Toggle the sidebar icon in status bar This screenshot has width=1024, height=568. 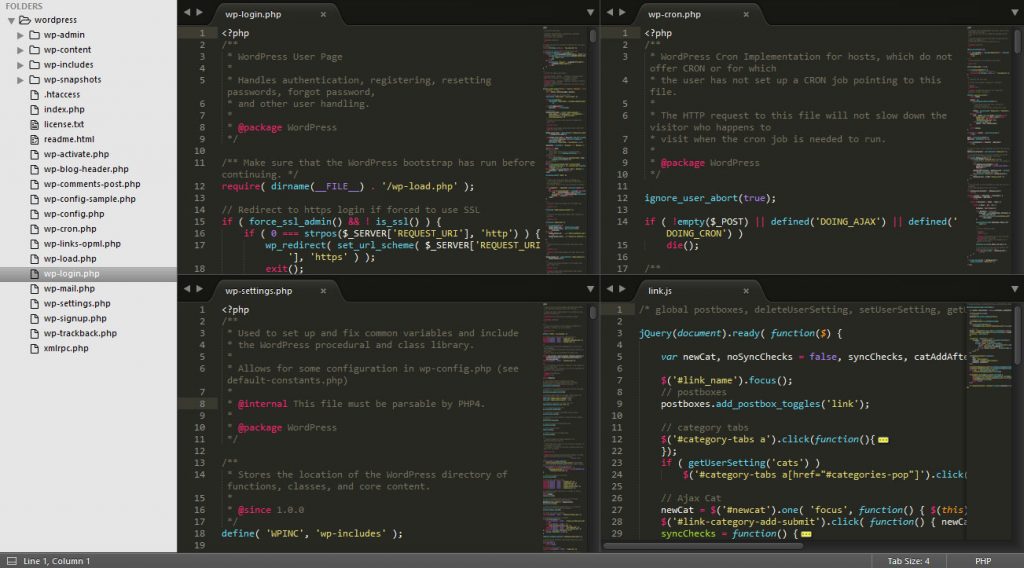[x=10, y=561]
